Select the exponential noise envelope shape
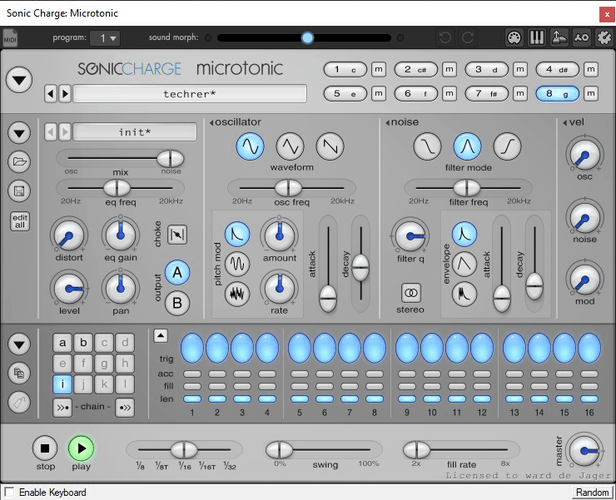Screen dimensions: 616x500 click(x=464, y=234)
